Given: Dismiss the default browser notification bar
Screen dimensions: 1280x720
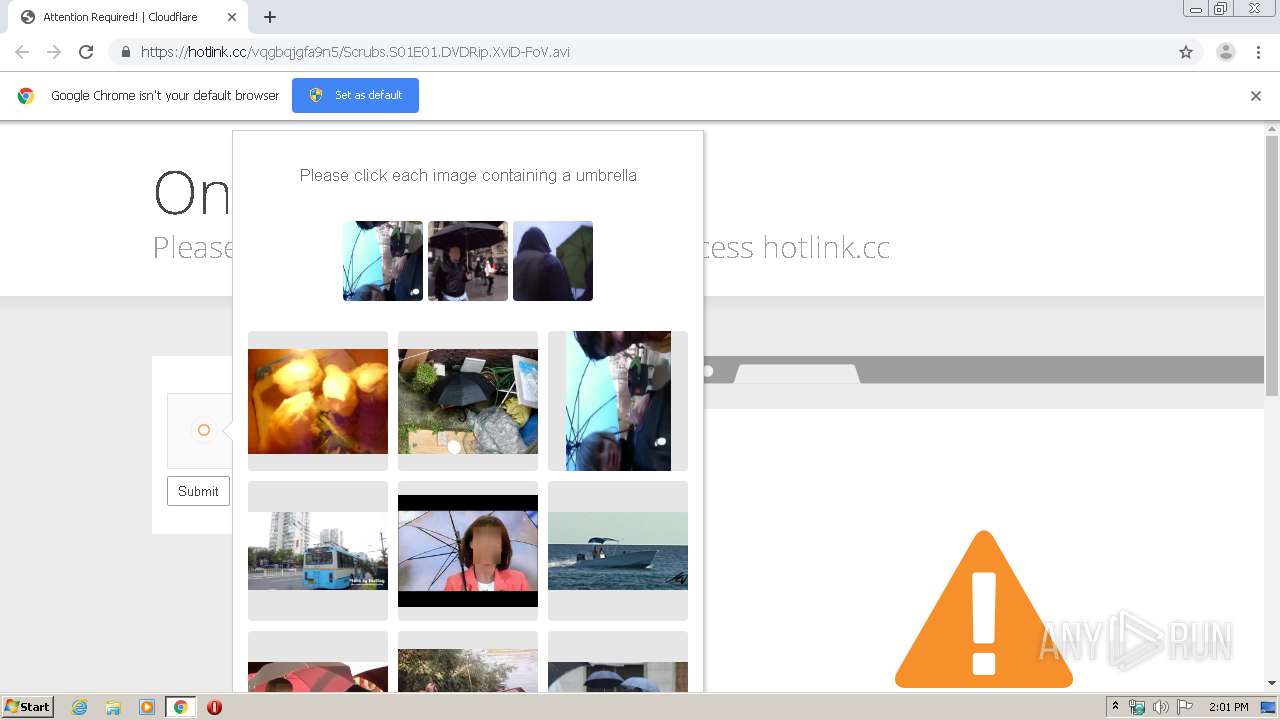Looking at the screenshot, I should [x=1256, y=96].
